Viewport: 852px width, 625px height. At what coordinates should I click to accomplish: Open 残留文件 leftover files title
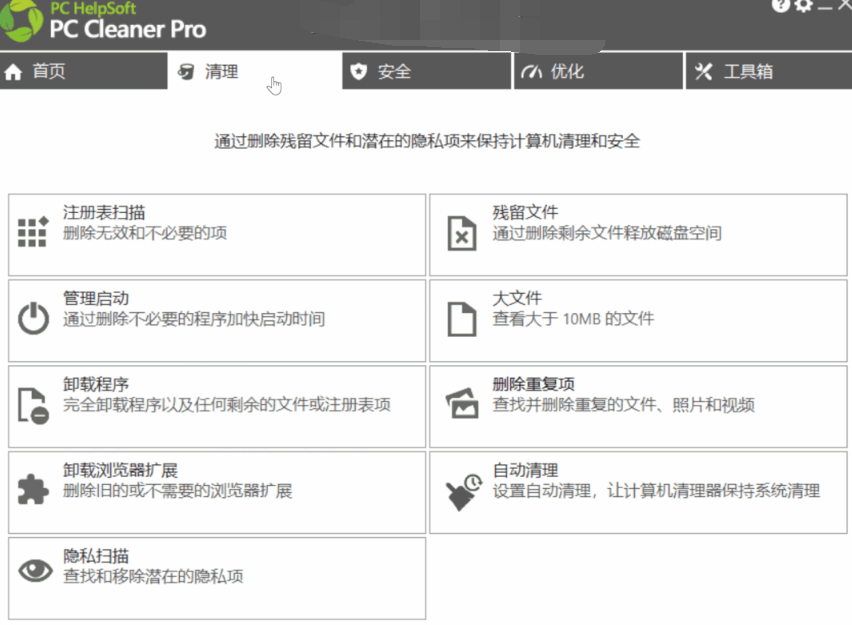pyautogui.click(x=525, y=212)
